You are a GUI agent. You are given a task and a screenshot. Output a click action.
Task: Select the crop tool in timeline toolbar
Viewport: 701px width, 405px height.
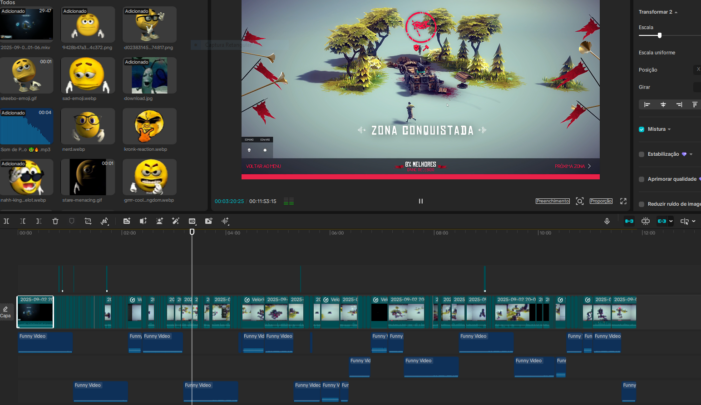click(87, 221)
